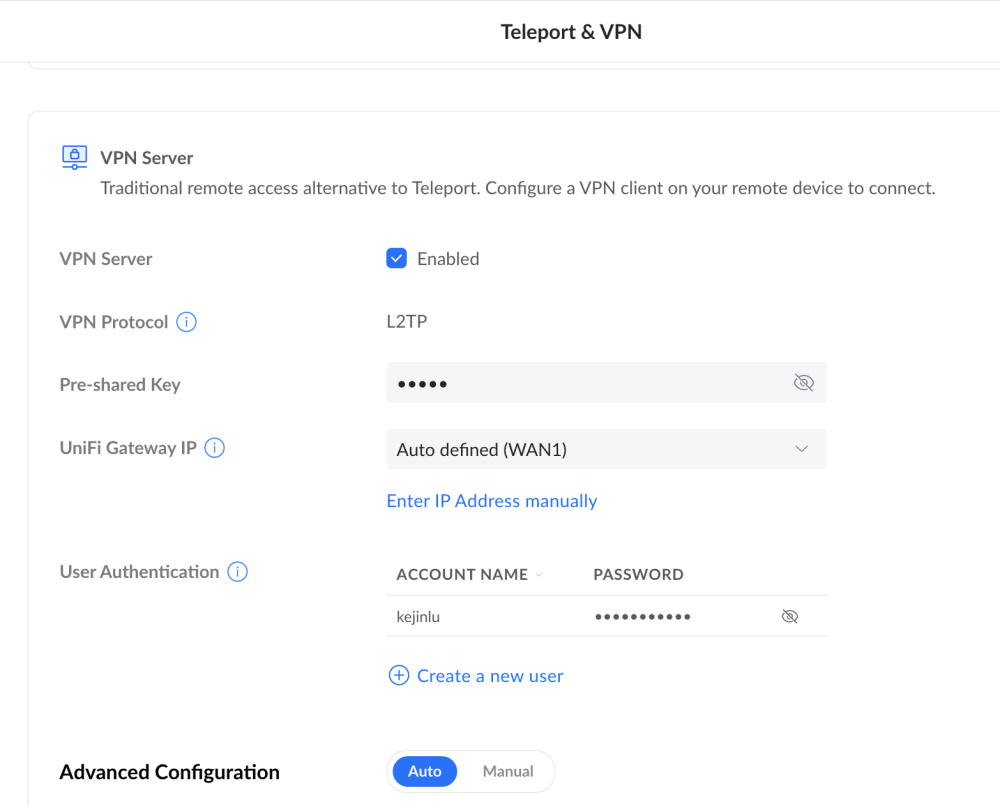
Task: Click the dropdown chevron for Auto defined (WAN1)
Action: (x=801, y=450)
